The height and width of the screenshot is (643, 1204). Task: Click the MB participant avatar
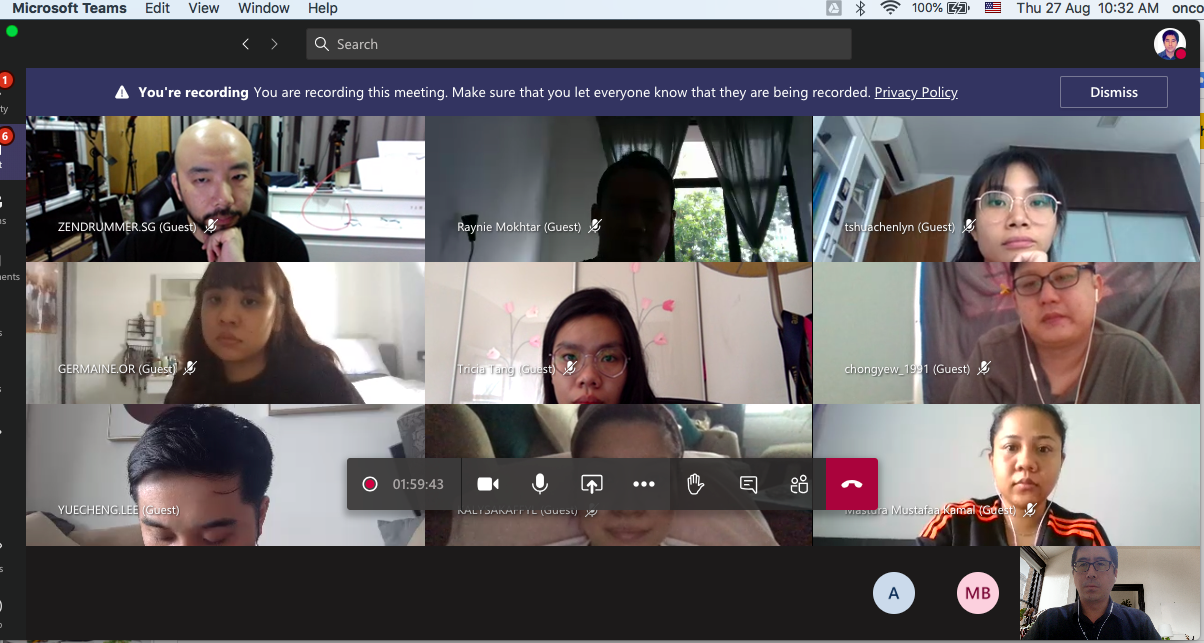(x=977, y=593)
